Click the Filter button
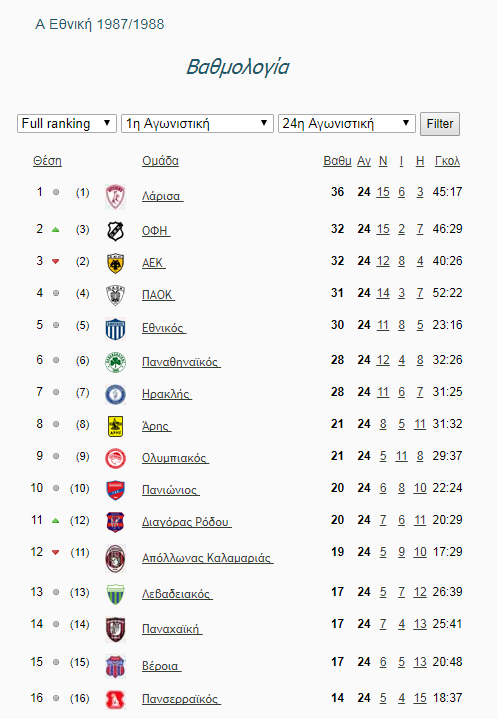 440,124
